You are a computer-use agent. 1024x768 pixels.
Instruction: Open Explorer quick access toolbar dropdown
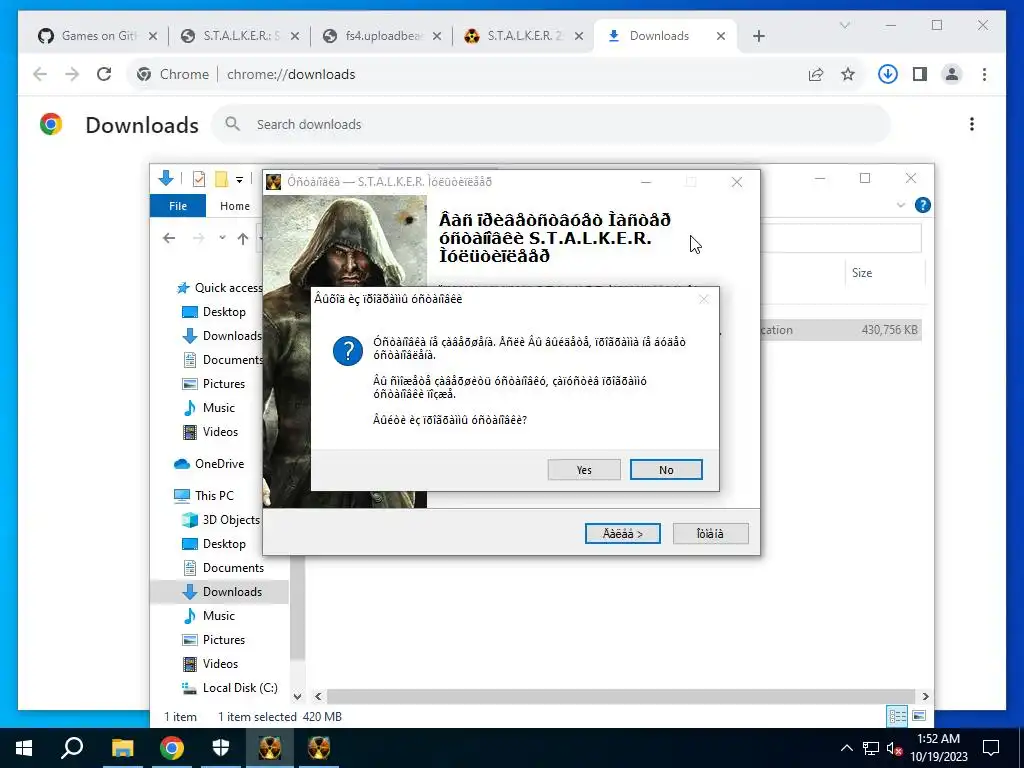click(x=240, y=180)
